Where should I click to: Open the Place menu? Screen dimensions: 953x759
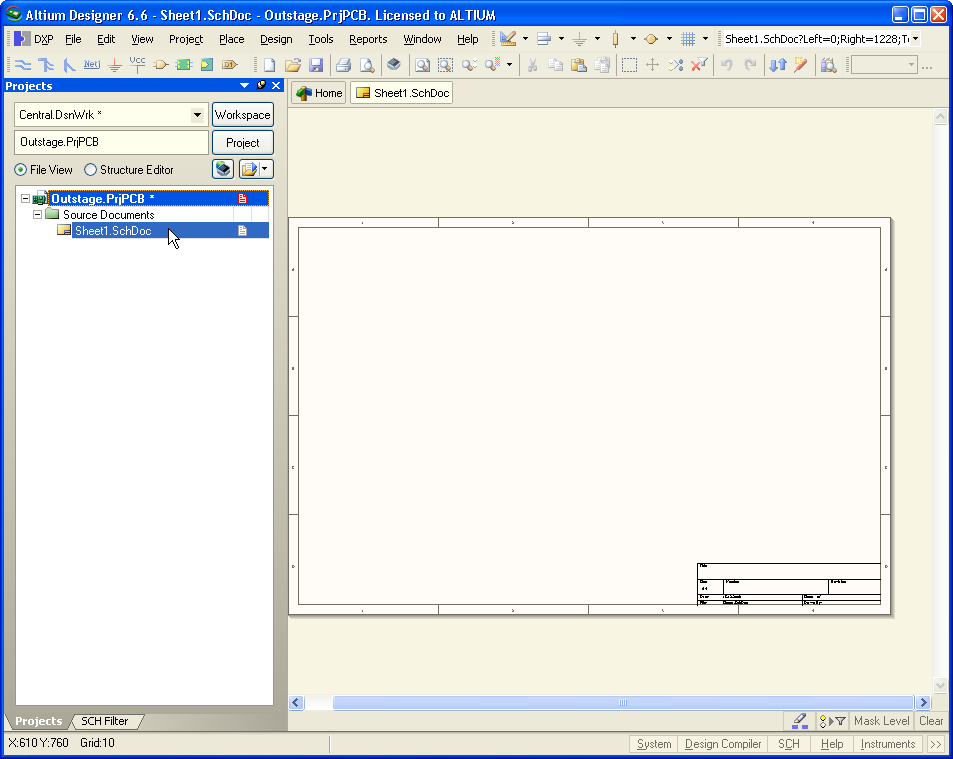(x=231, y=39)
